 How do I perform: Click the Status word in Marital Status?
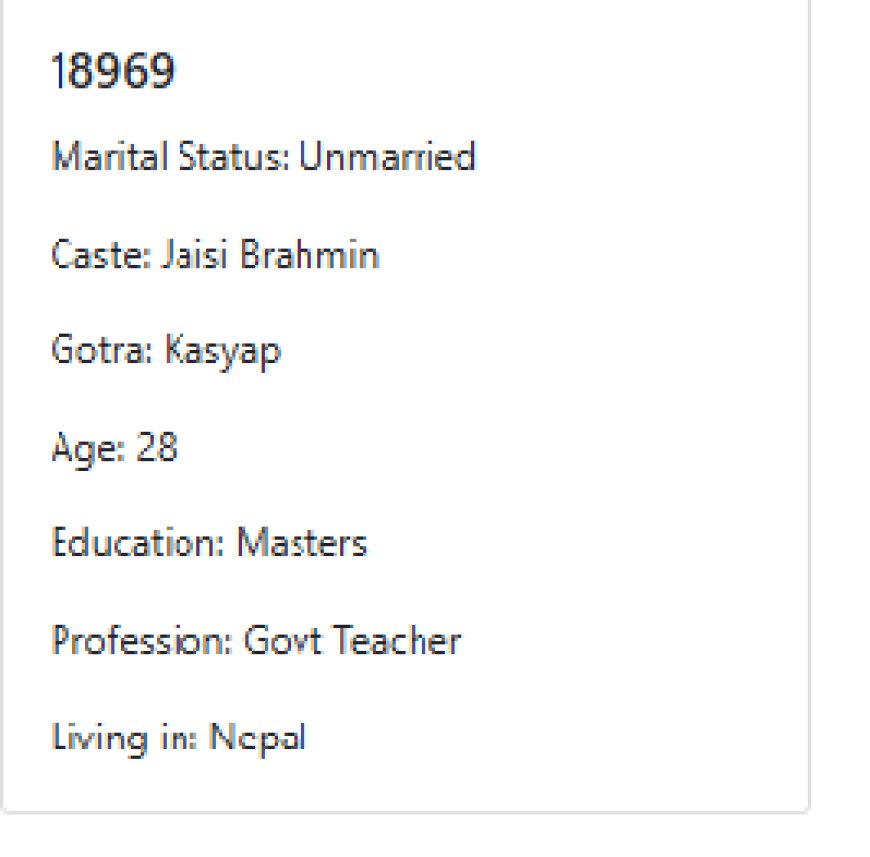click(x=234, y=156)
